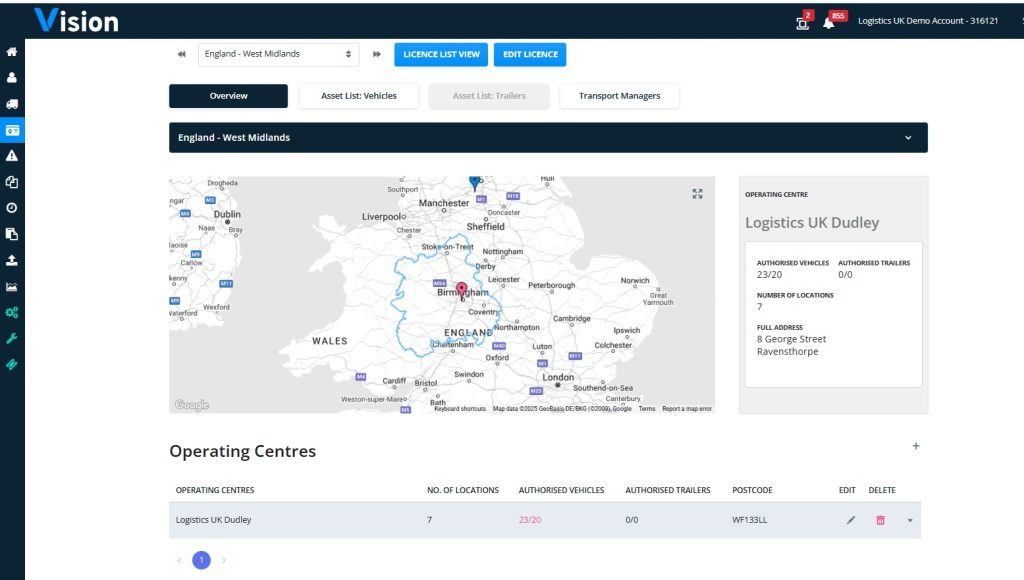Switch to Asset List: Vehicles tab
Screen dimensions: 1024x580
click(x=359, y=96)
